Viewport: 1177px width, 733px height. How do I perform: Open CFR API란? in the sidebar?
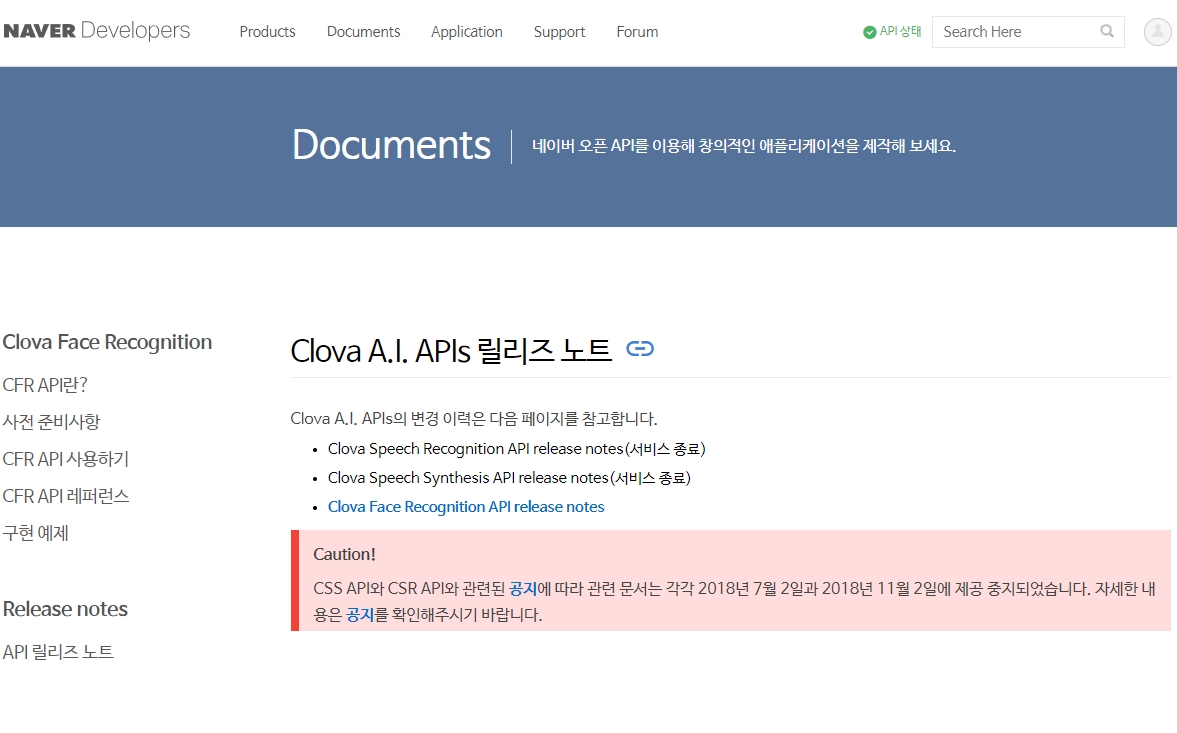pos(45,385)
